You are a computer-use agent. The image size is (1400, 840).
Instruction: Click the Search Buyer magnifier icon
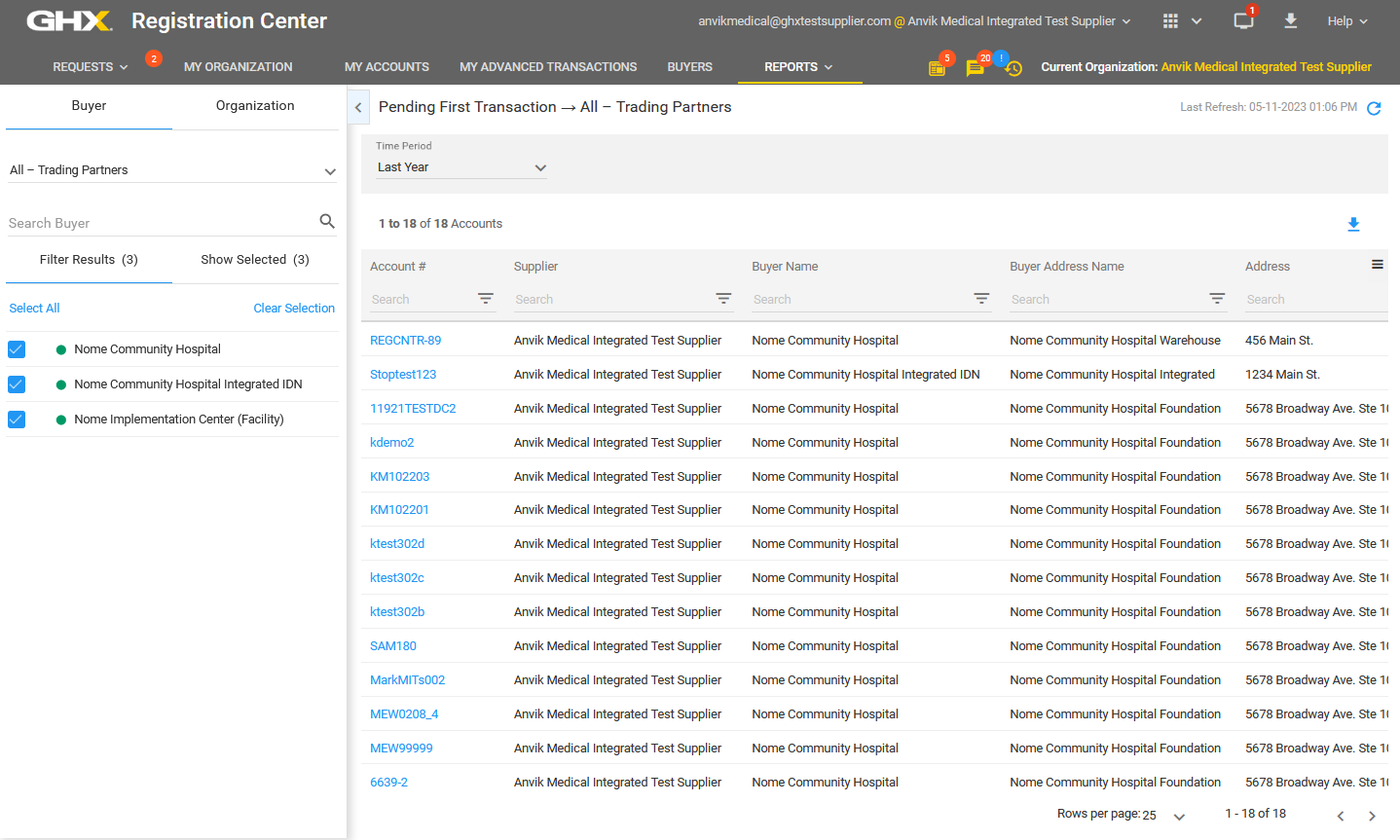(327, 222)
